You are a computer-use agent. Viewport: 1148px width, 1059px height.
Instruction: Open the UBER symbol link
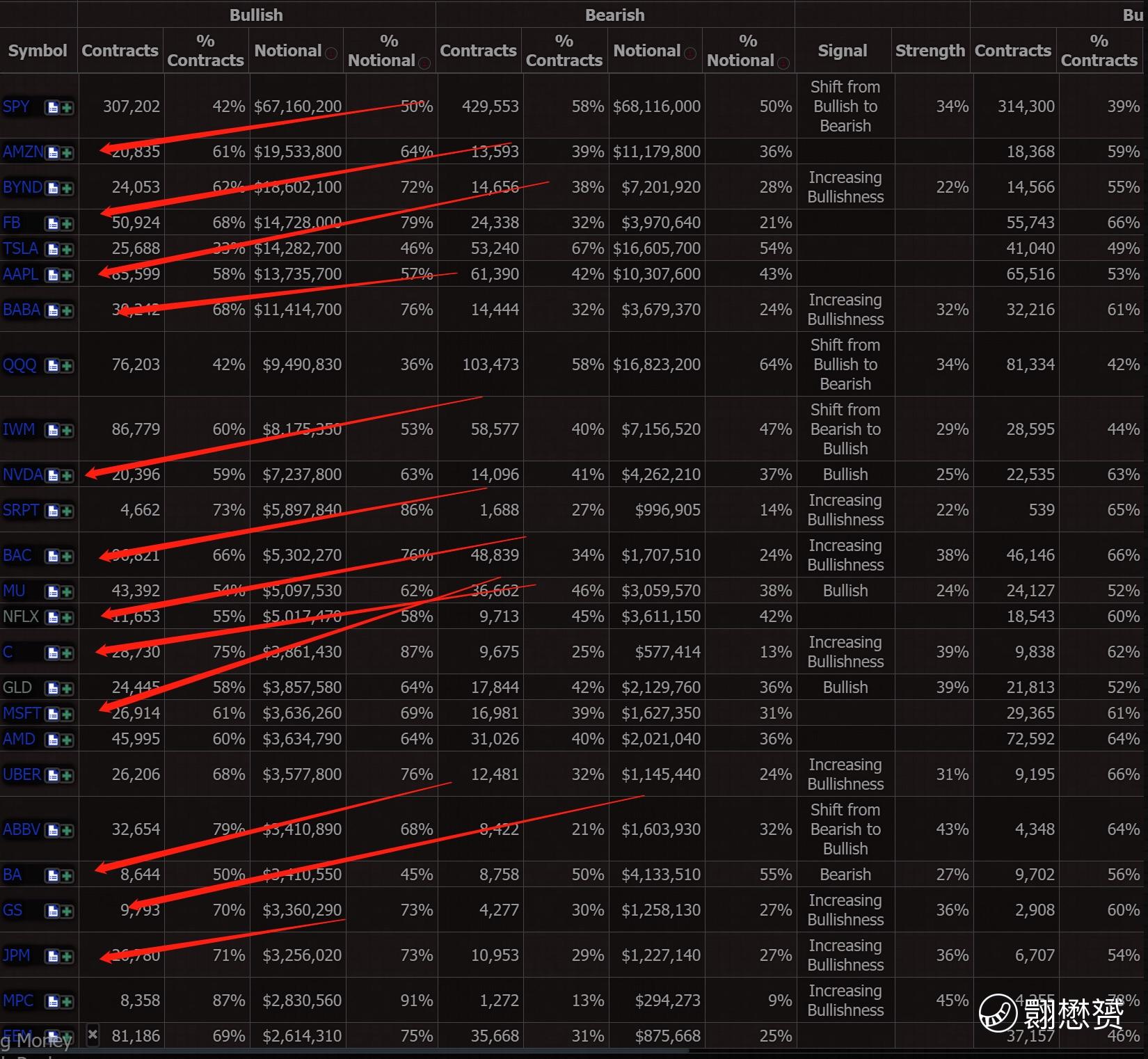(x=22, y=774)
